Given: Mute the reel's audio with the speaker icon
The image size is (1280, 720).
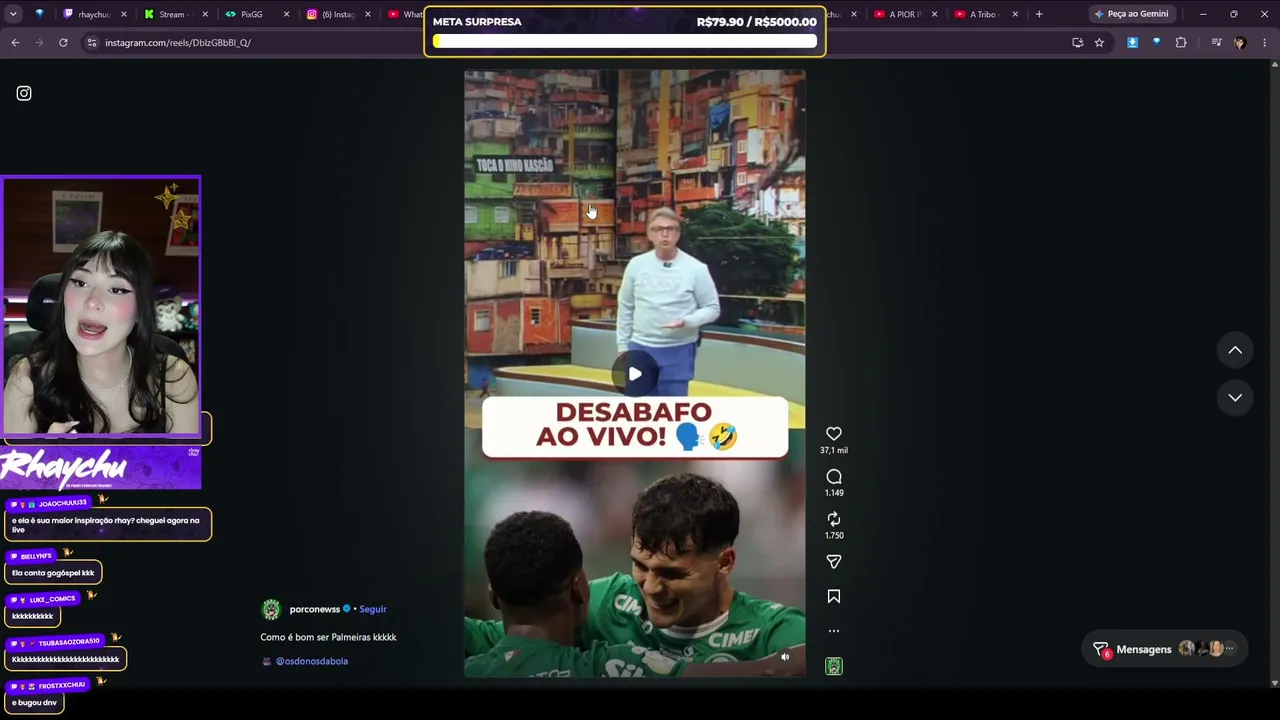Looking at the screenshot, I should 785,657.
